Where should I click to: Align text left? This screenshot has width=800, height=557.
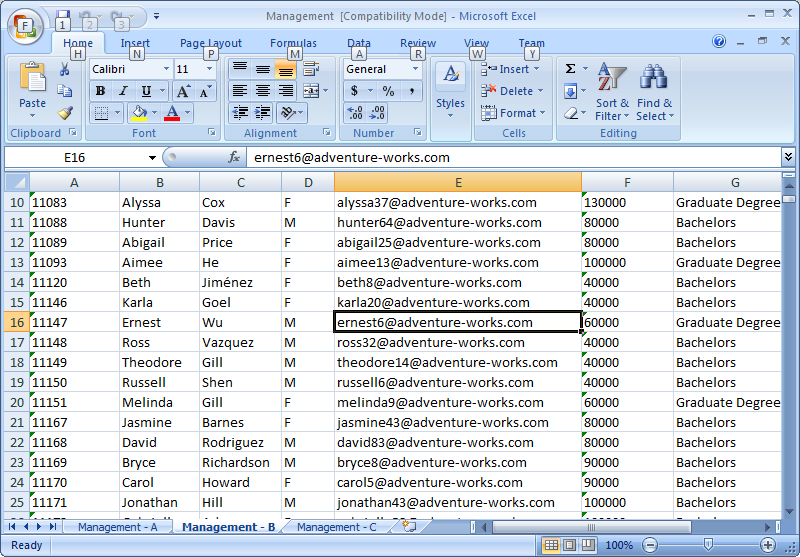coord(240,91)
